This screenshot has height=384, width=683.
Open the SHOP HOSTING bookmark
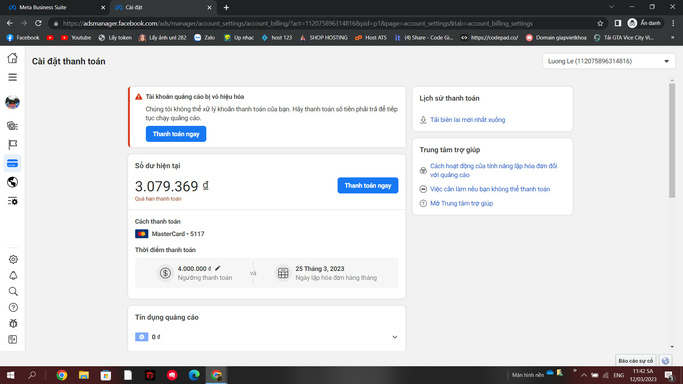[324, 38]
